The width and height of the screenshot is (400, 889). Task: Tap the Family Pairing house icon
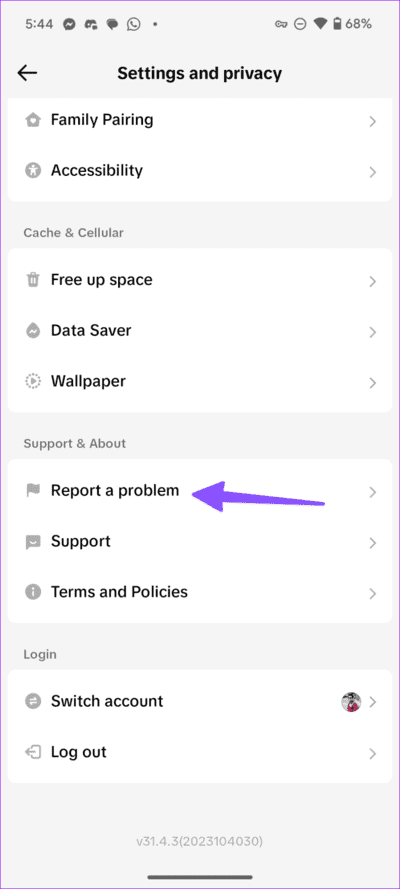tap(33, 120)
